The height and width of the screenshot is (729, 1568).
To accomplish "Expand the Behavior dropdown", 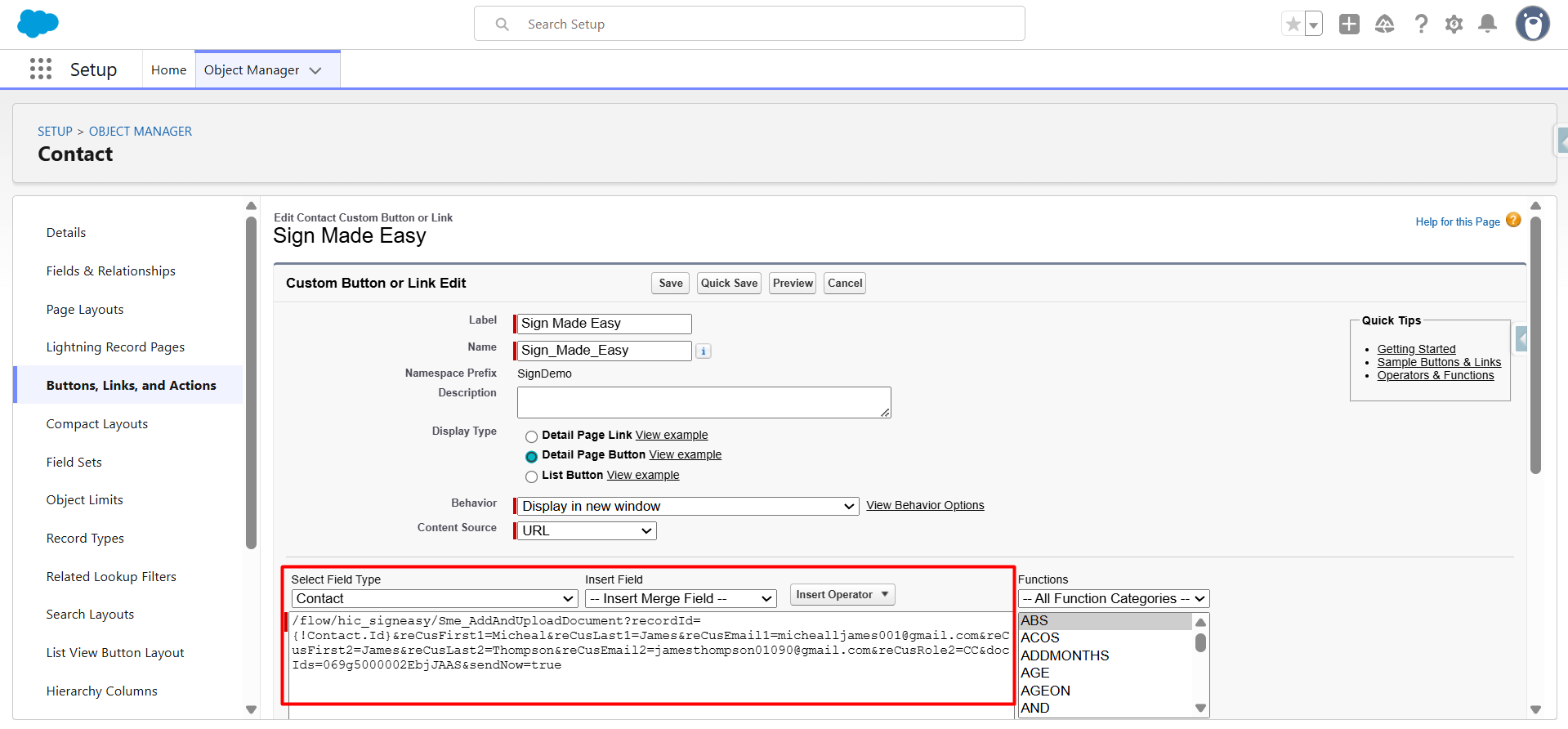I will pyautogui.click(x=687, y=507).
